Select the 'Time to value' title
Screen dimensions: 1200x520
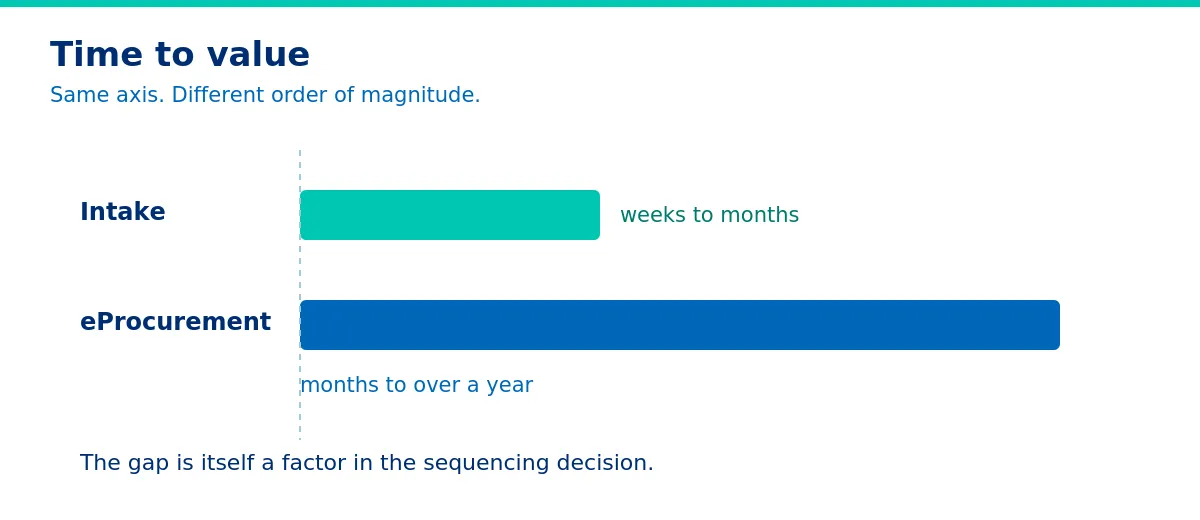180,55
